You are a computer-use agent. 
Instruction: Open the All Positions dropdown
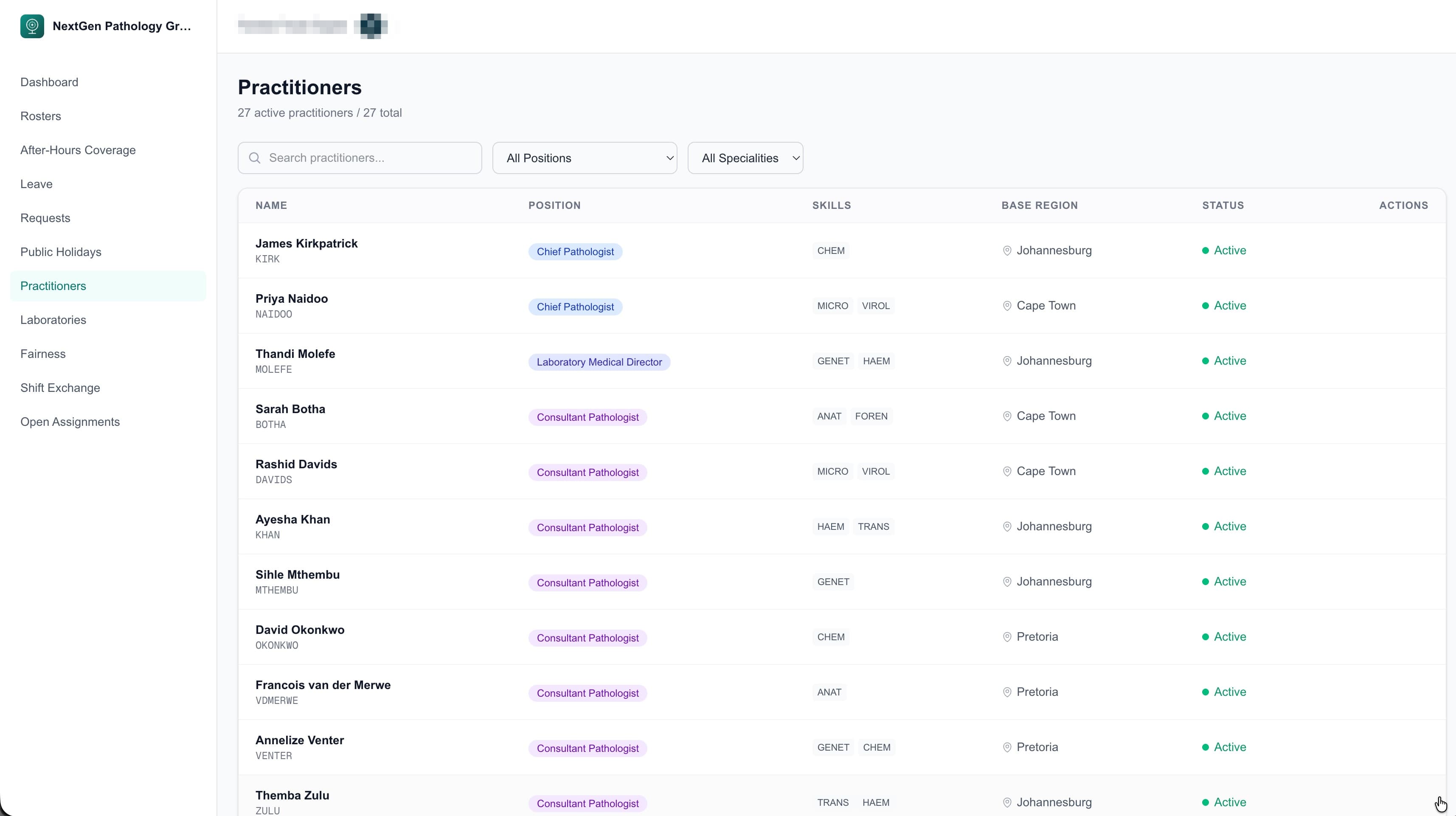pyautogui.click(x=584, y=158)
